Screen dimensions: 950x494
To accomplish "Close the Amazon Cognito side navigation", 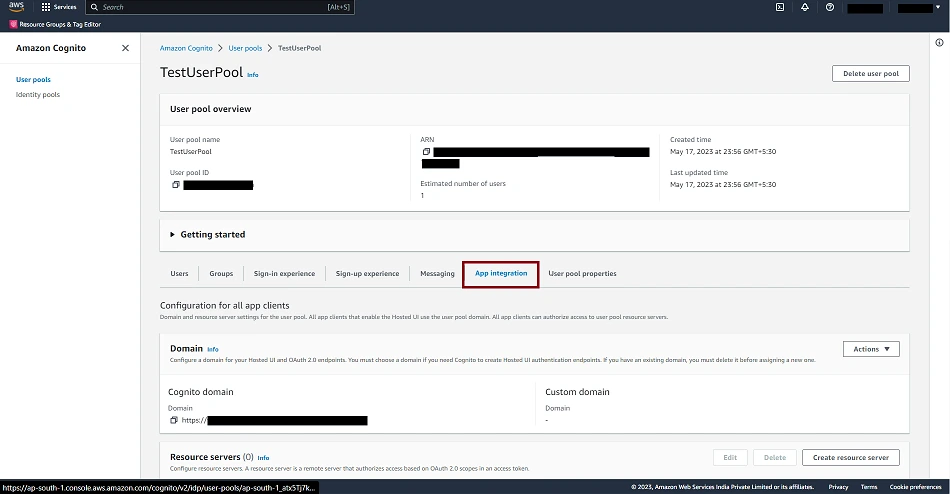I will click(125, 48).
